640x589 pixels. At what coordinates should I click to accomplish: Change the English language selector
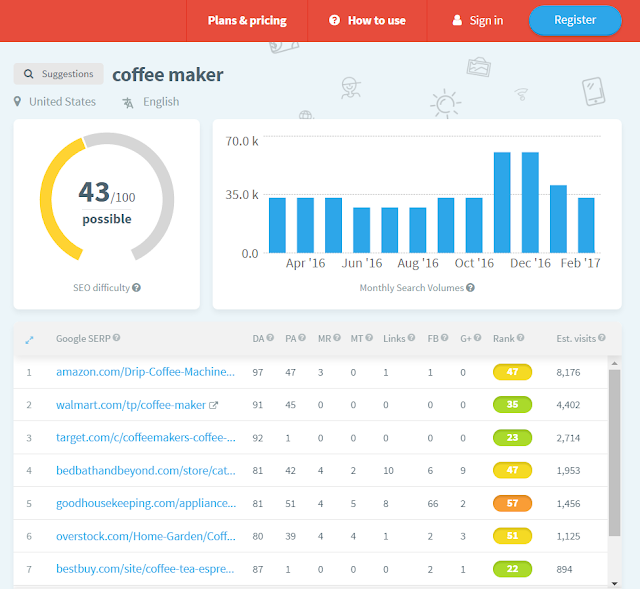(151, 102)
